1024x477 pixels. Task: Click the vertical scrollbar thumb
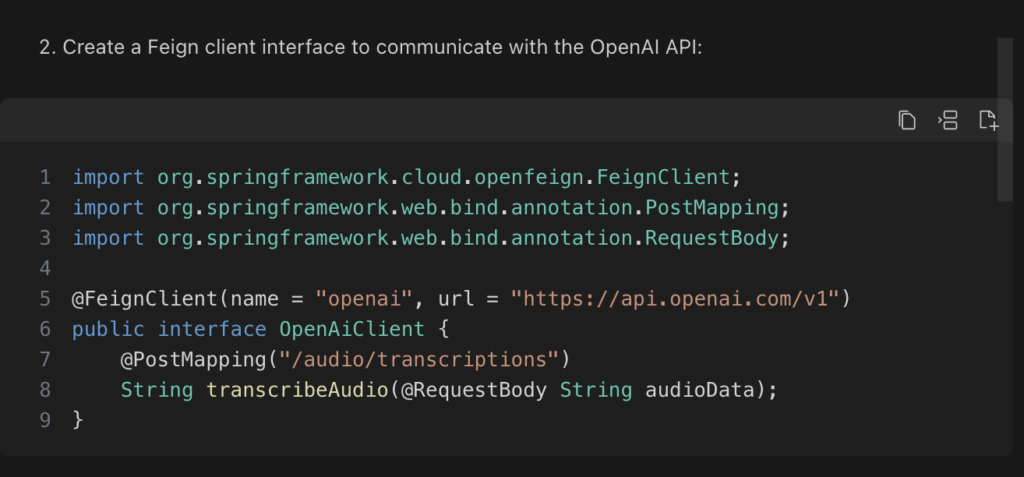(1005, 119)
